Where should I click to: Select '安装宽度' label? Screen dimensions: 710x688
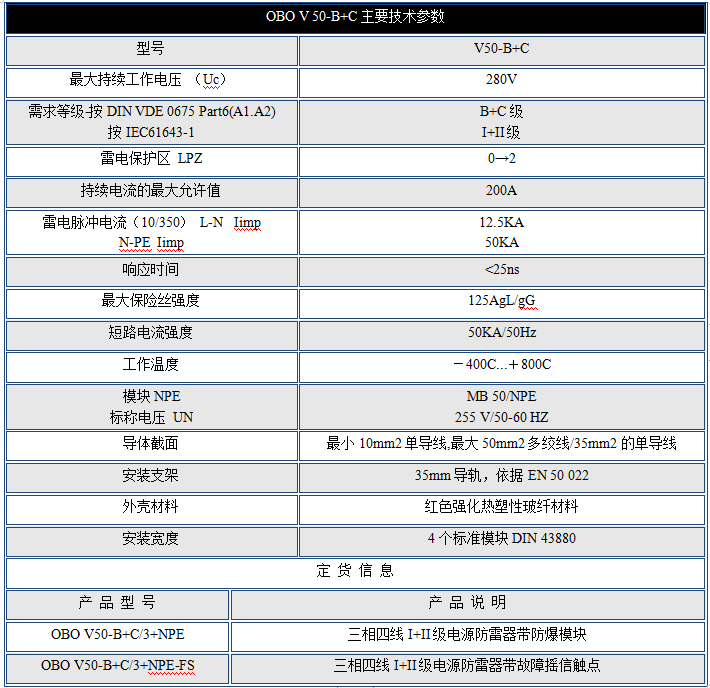pos(150,539)
